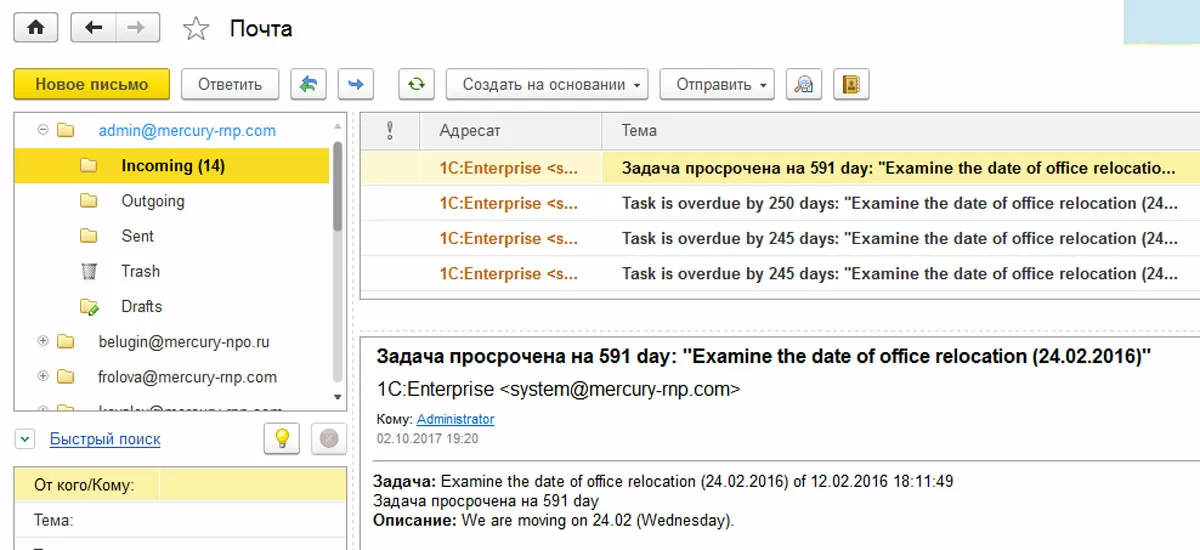Click the Новое письмо button

[x=92, y=85]
